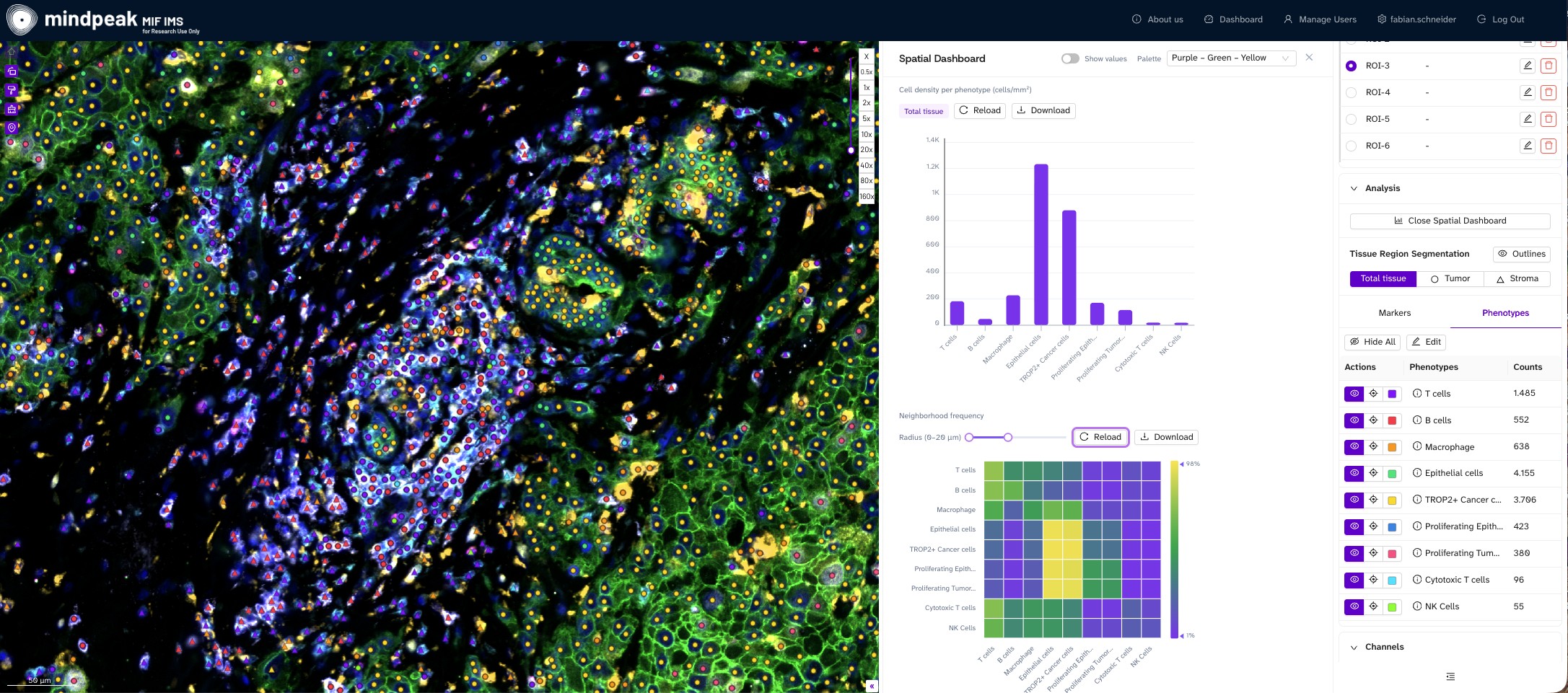This screenshot has width=1568, height=693.
Task: Hide B cells using eye toggle
Action: (x=1354, y=420)
